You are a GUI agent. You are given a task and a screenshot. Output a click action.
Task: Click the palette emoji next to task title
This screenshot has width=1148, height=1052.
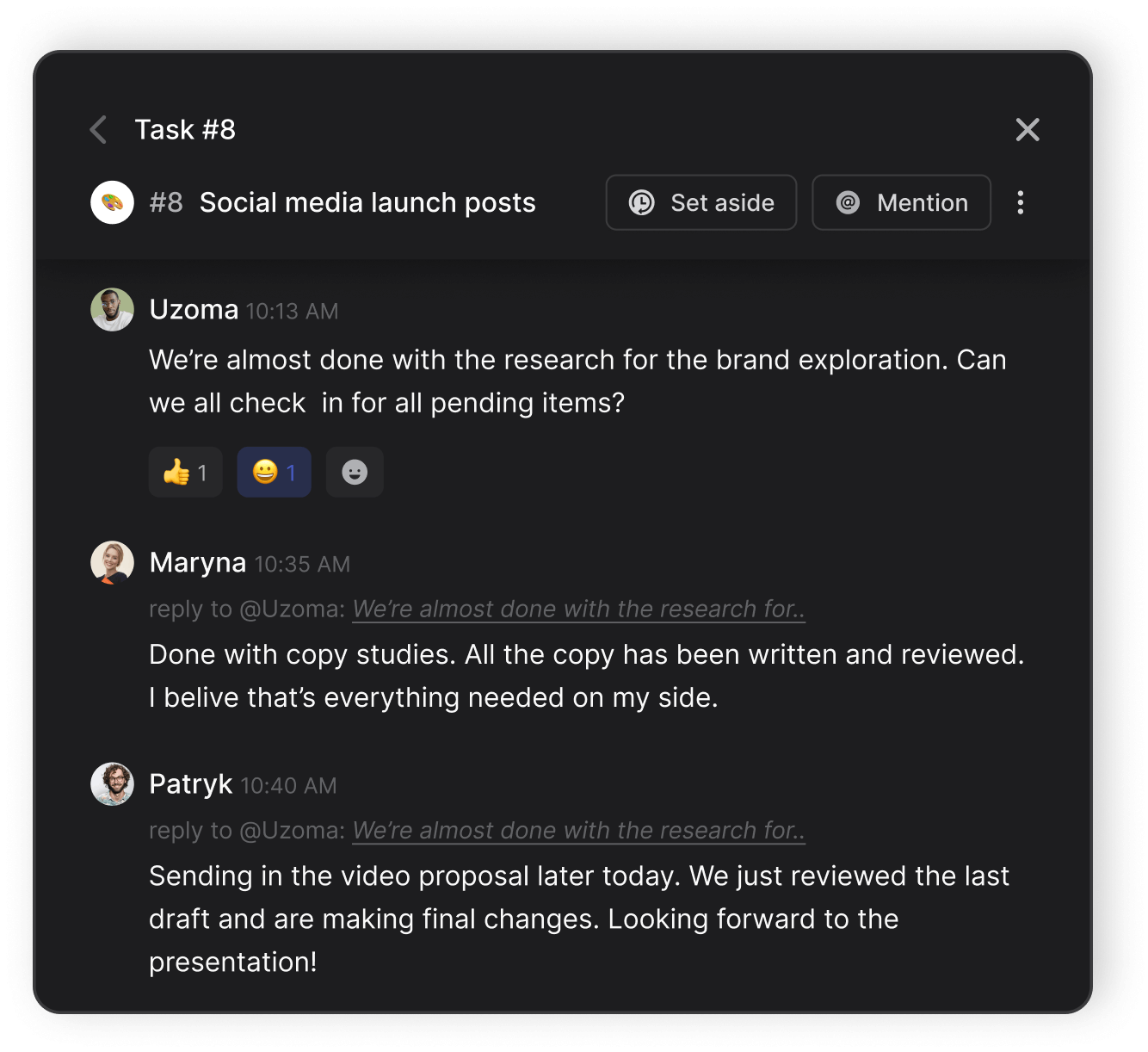point(112,201)
